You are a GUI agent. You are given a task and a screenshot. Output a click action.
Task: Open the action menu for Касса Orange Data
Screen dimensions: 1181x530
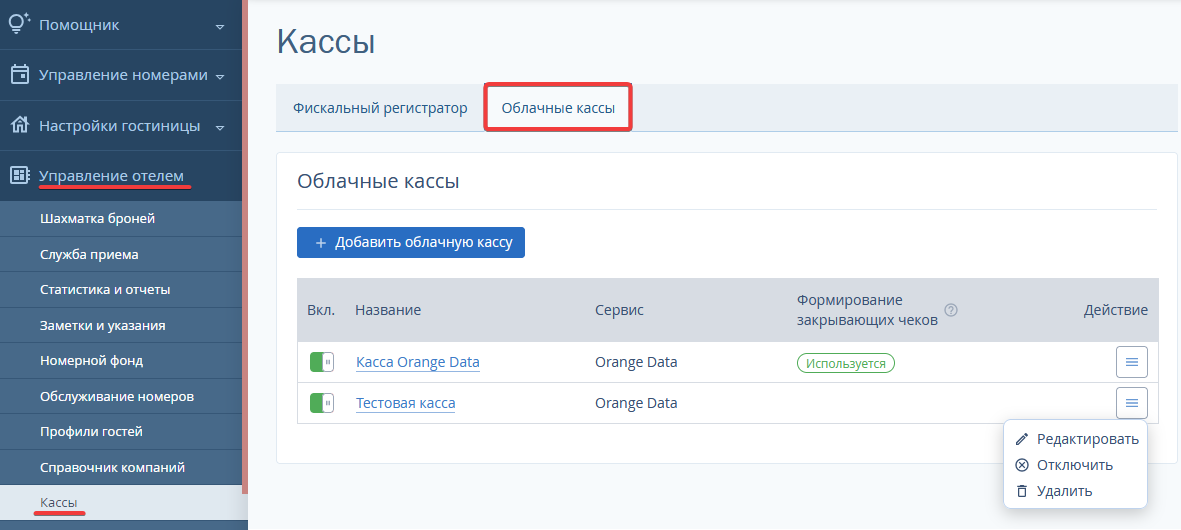coord(1131,362)
